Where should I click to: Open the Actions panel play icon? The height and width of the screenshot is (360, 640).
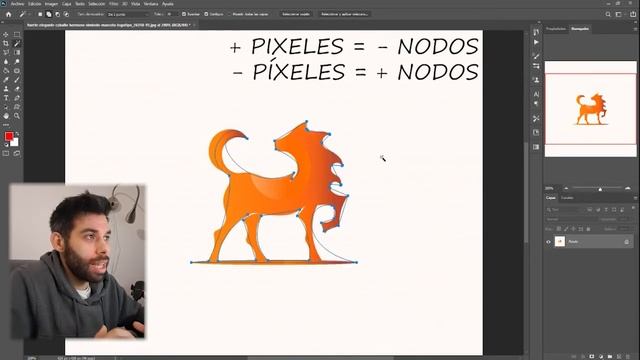[536, 42]
